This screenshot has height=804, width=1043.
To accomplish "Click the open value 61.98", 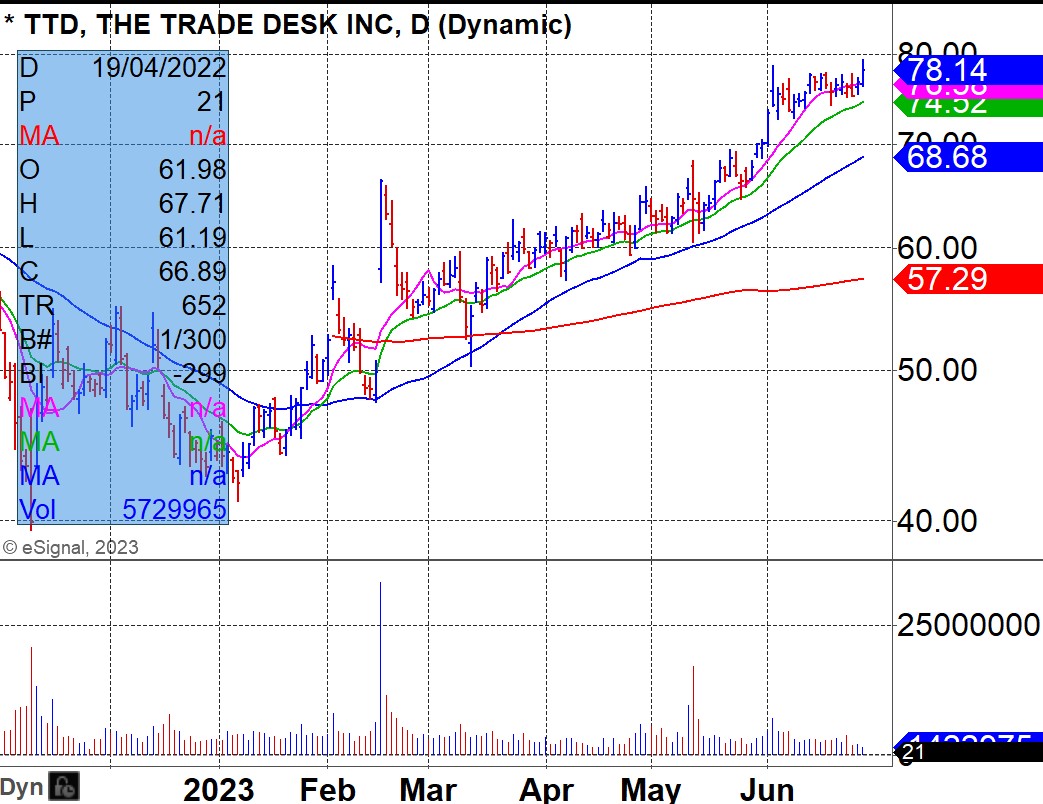I will point(192,170).
